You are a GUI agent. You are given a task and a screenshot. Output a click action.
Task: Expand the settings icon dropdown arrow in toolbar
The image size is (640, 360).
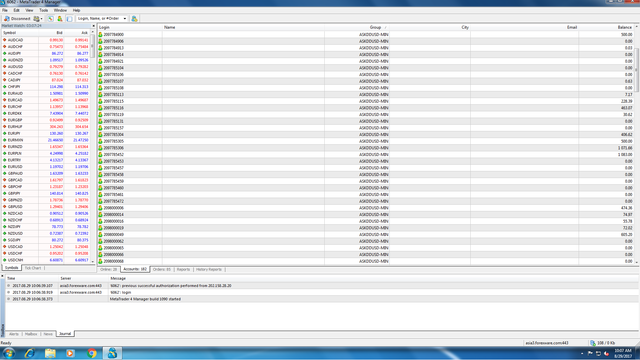tap(42, 19)
